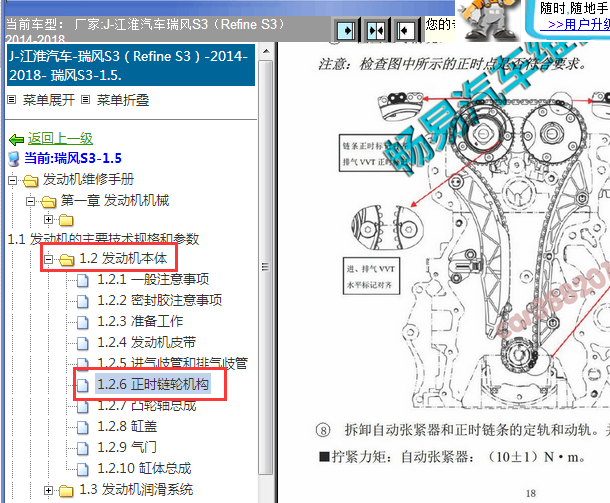This screenshot has width=610, height=503.
Task: Open 1.2.2 密封胶注意事项
Action: coord(160,300)
